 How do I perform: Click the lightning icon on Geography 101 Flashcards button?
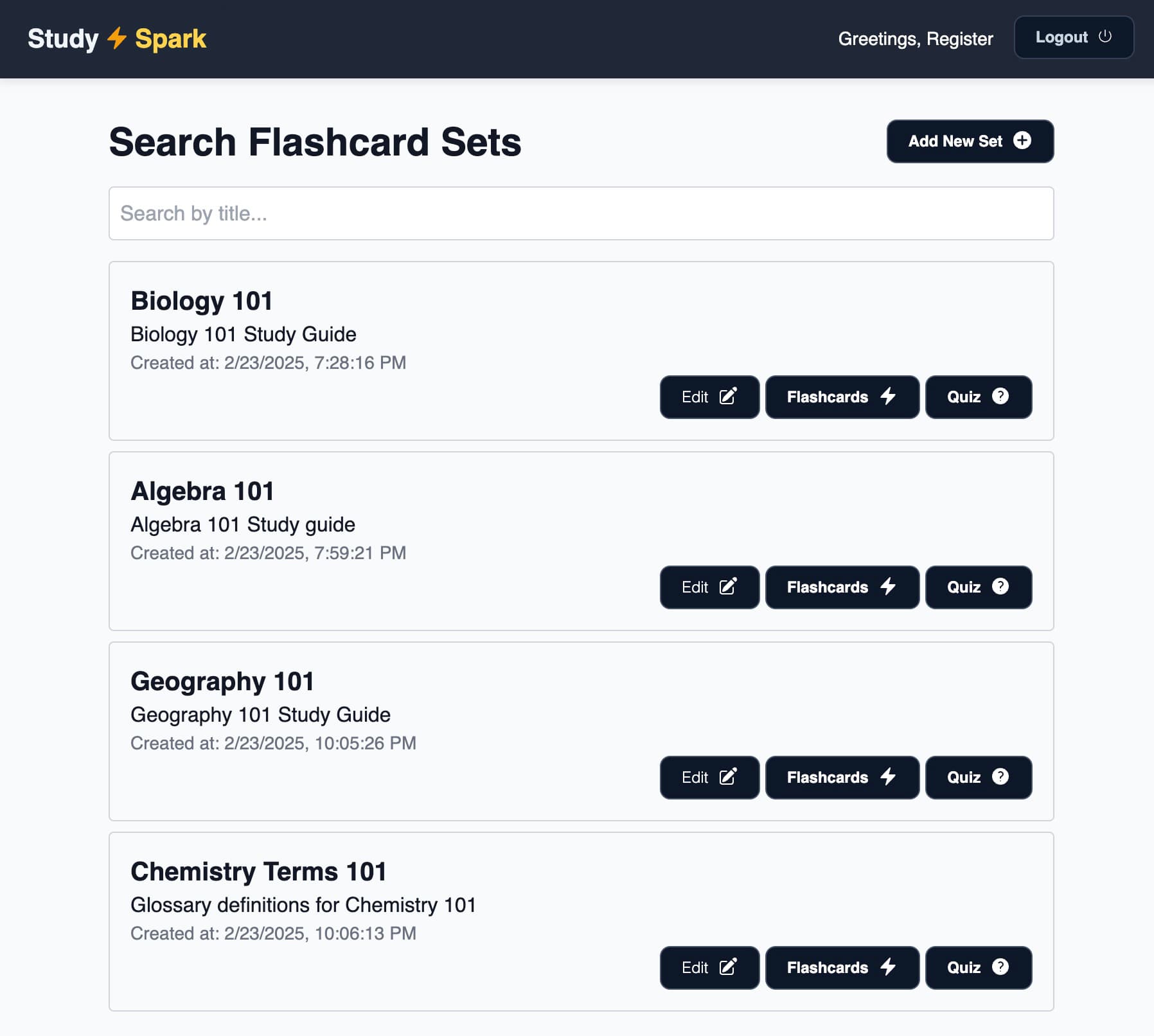click(x=889, y=777)
